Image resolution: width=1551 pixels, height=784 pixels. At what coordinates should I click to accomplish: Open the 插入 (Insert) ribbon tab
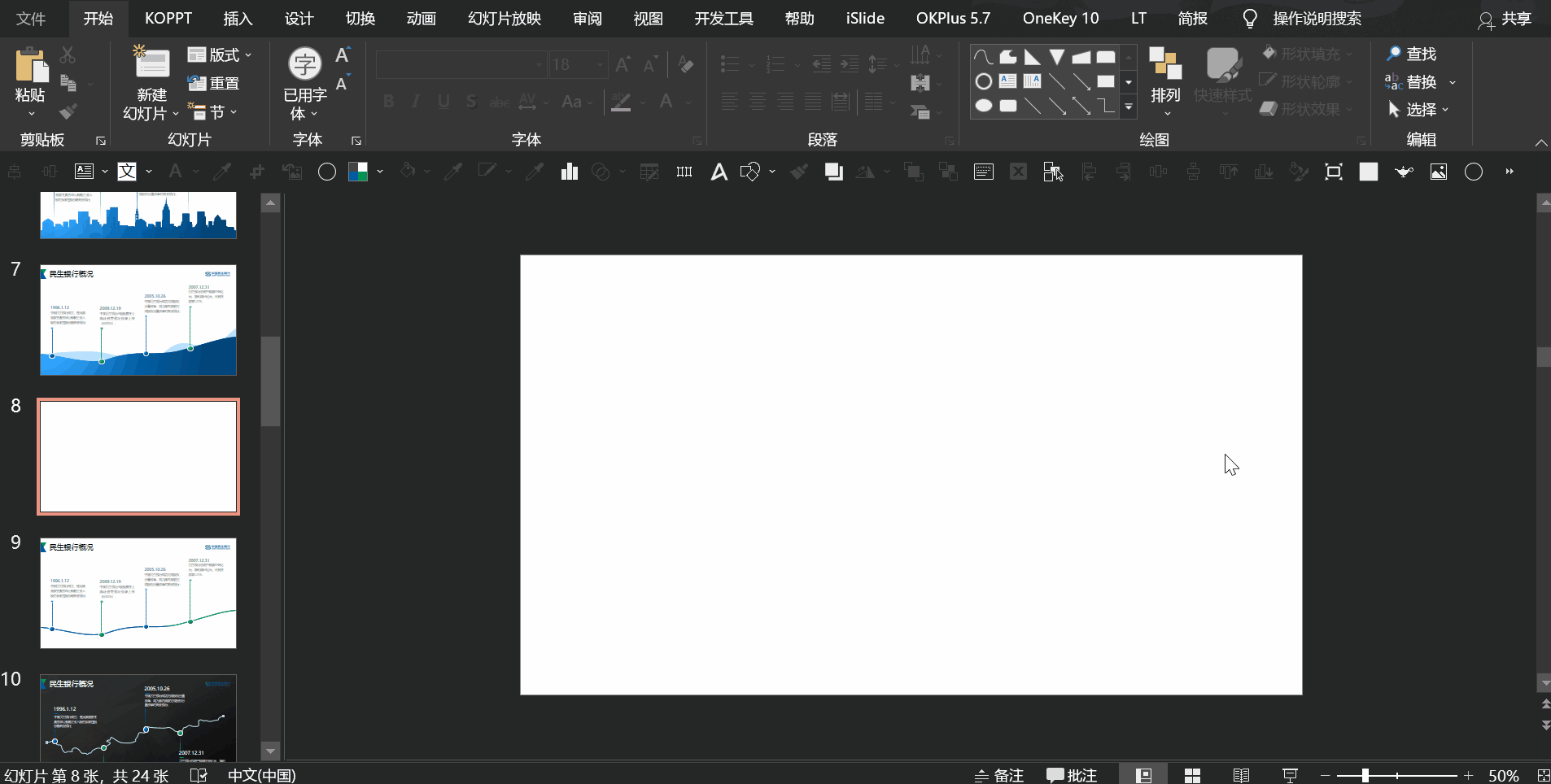238,19
